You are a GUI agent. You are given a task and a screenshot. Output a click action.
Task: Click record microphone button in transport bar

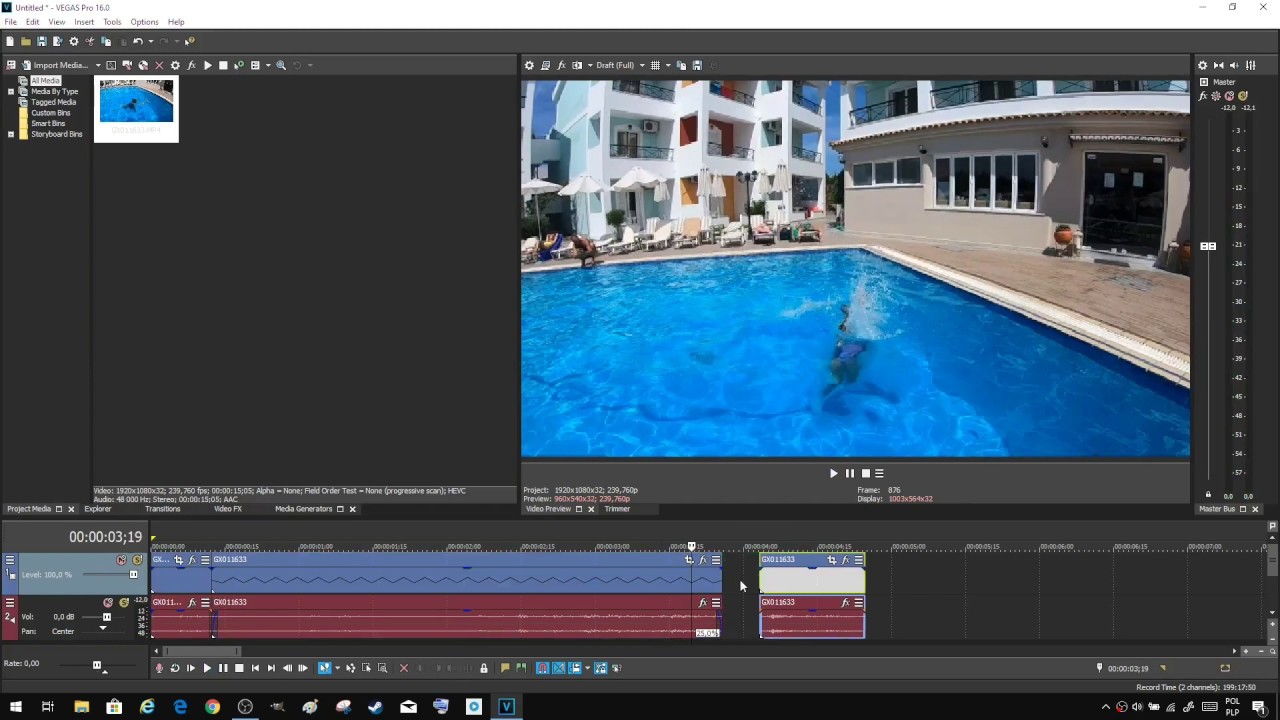pos(159,668)
